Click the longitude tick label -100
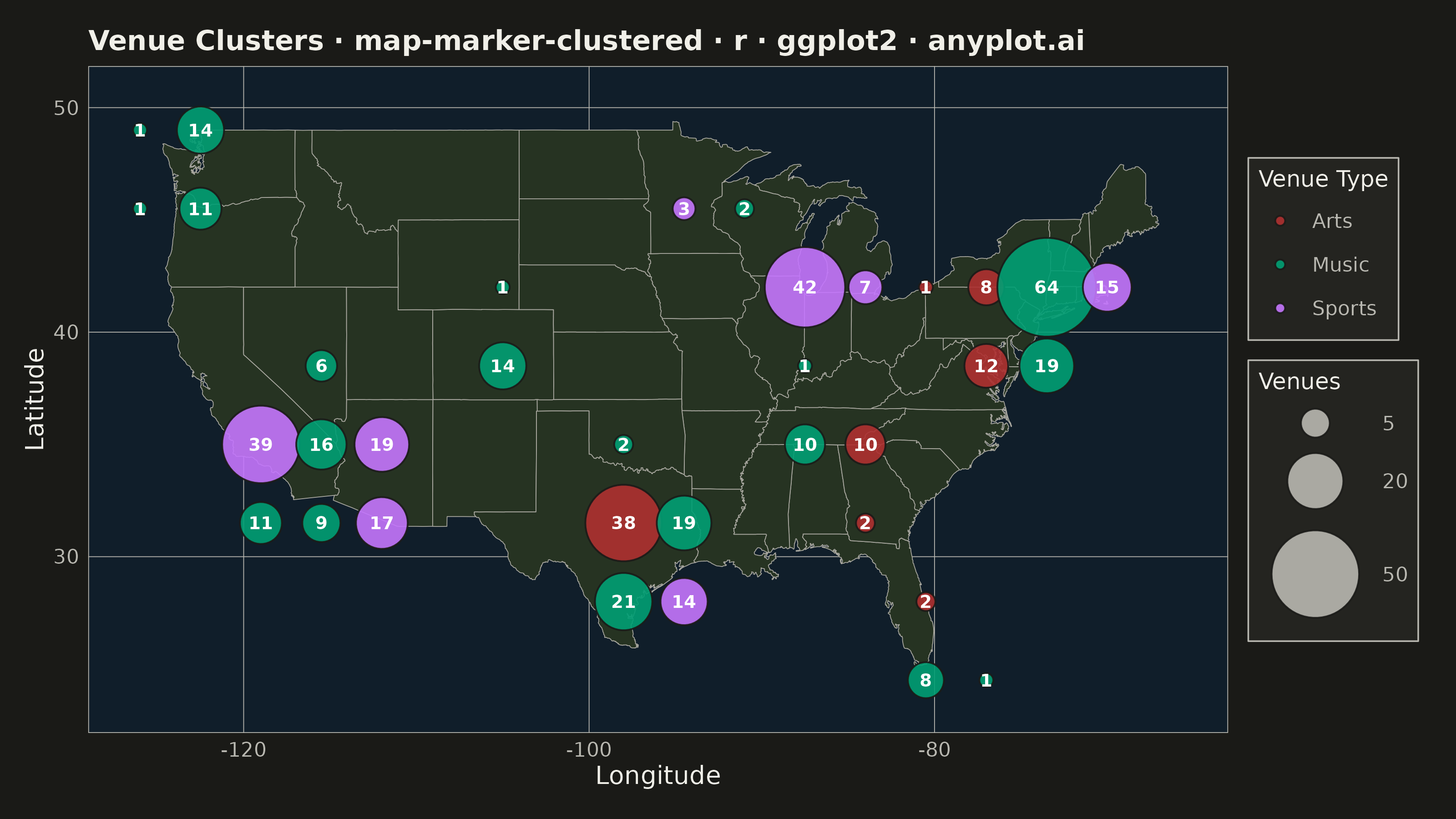 (x=589, y=750)
